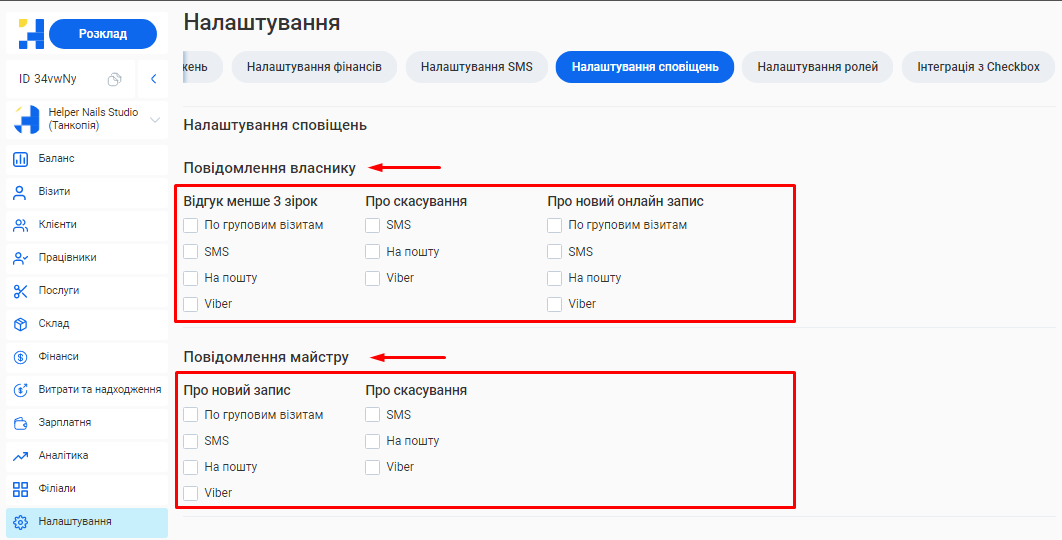Check Viber under Про новий онлайн запис
The width and height of the screenshot is (1062, 540).
click(x=555, y=304)
